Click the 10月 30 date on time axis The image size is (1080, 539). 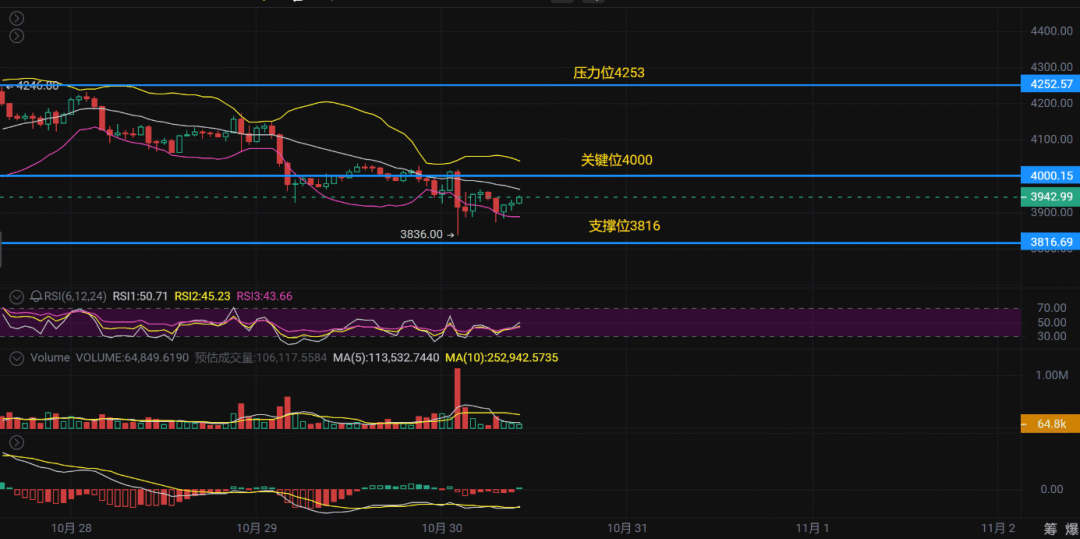coord(442,528)
